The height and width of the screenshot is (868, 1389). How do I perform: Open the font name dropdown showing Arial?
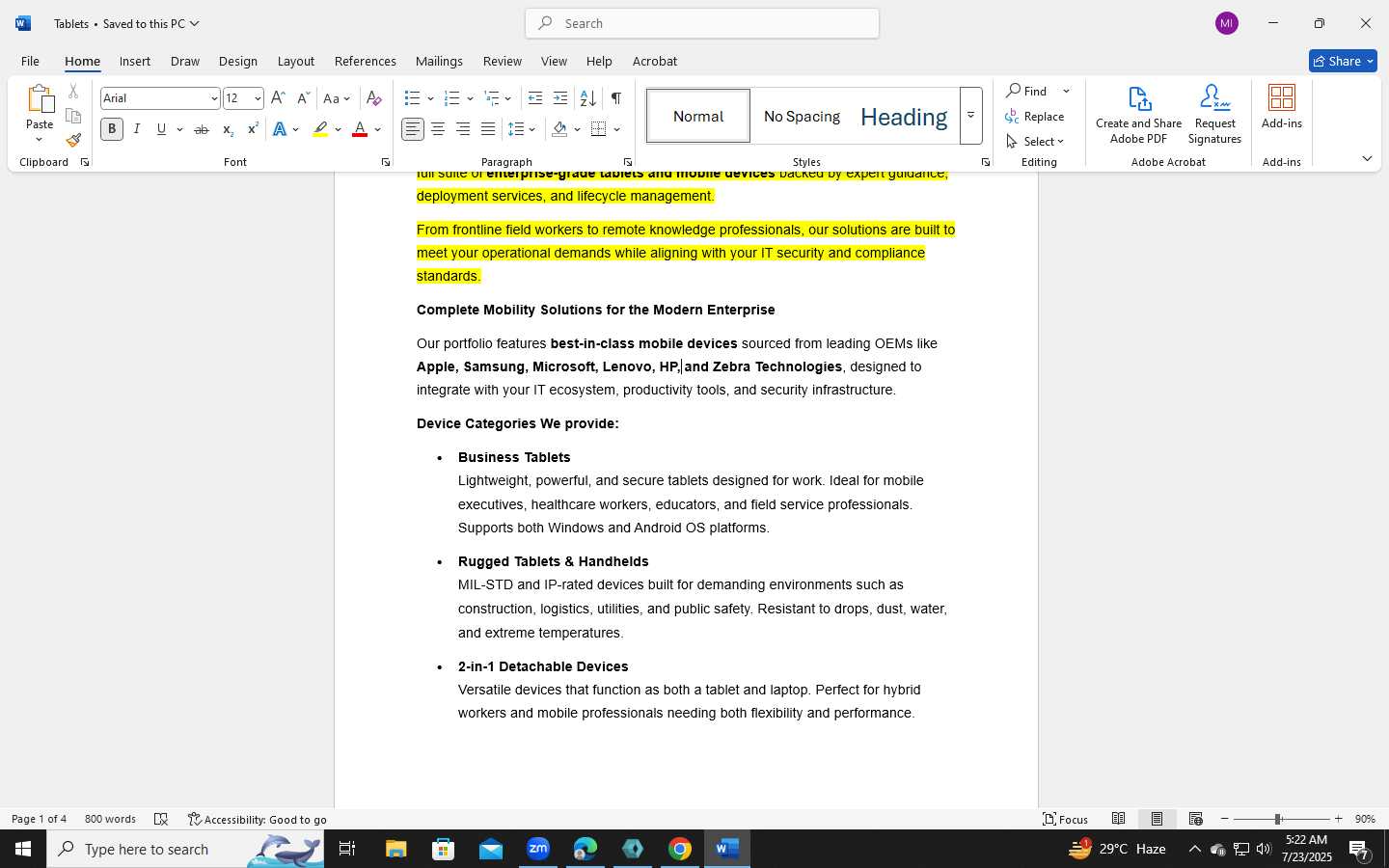(214, 98)
